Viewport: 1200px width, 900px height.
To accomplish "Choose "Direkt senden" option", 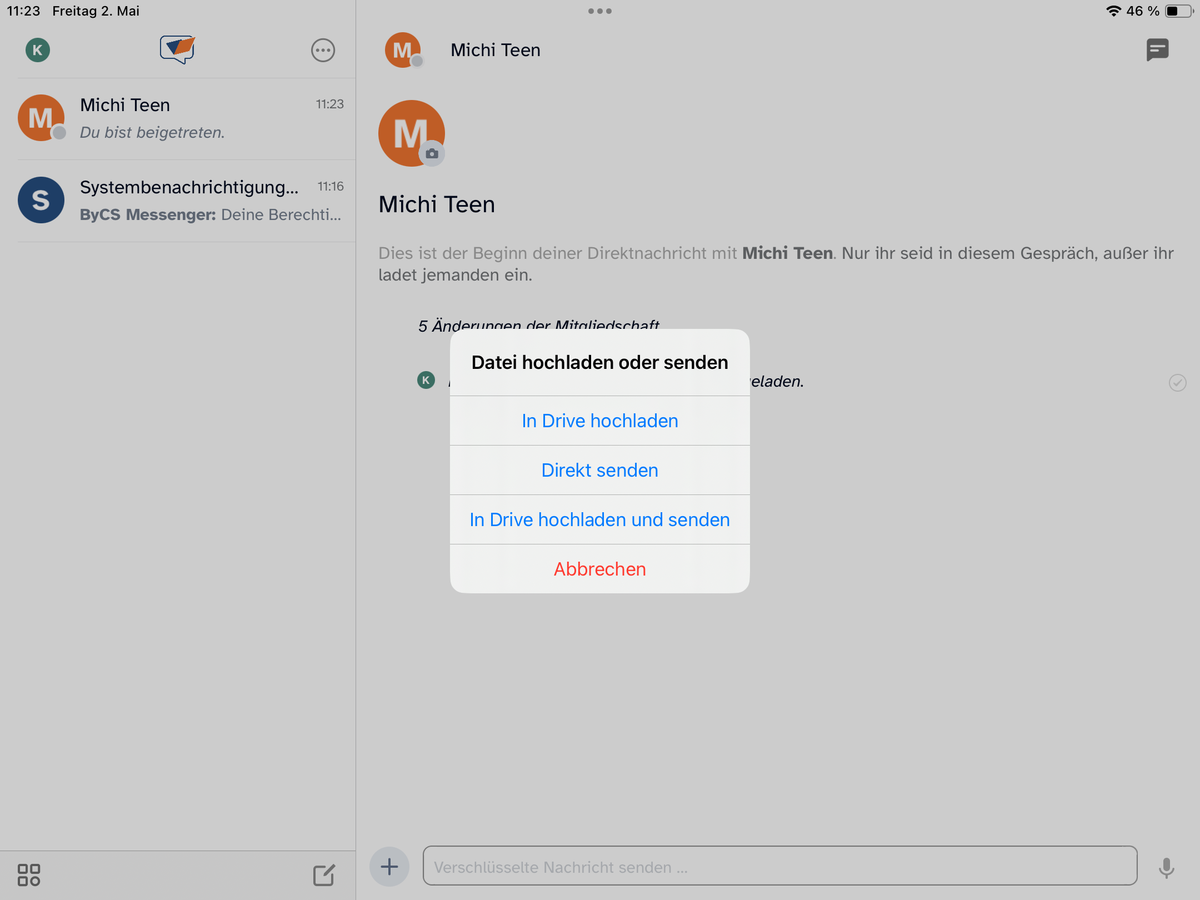I will click(600, 470).
